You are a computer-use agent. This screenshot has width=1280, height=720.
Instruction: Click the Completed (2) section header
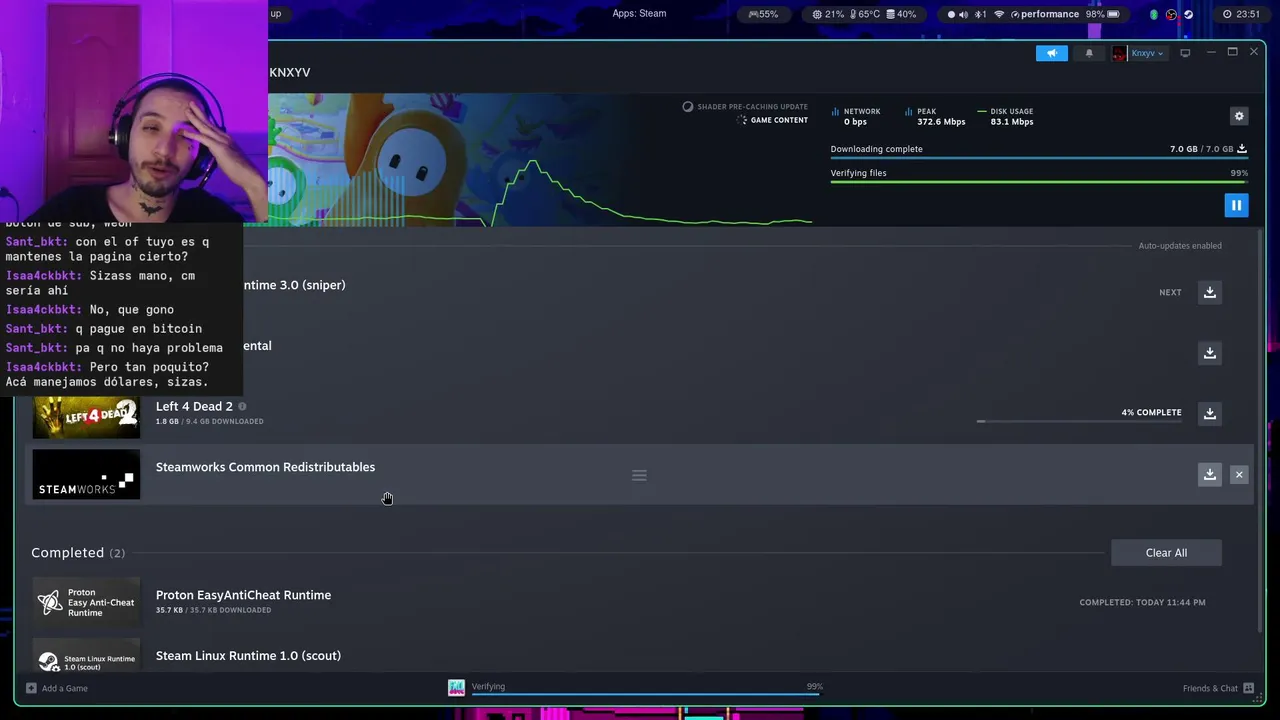click(78, 553)
